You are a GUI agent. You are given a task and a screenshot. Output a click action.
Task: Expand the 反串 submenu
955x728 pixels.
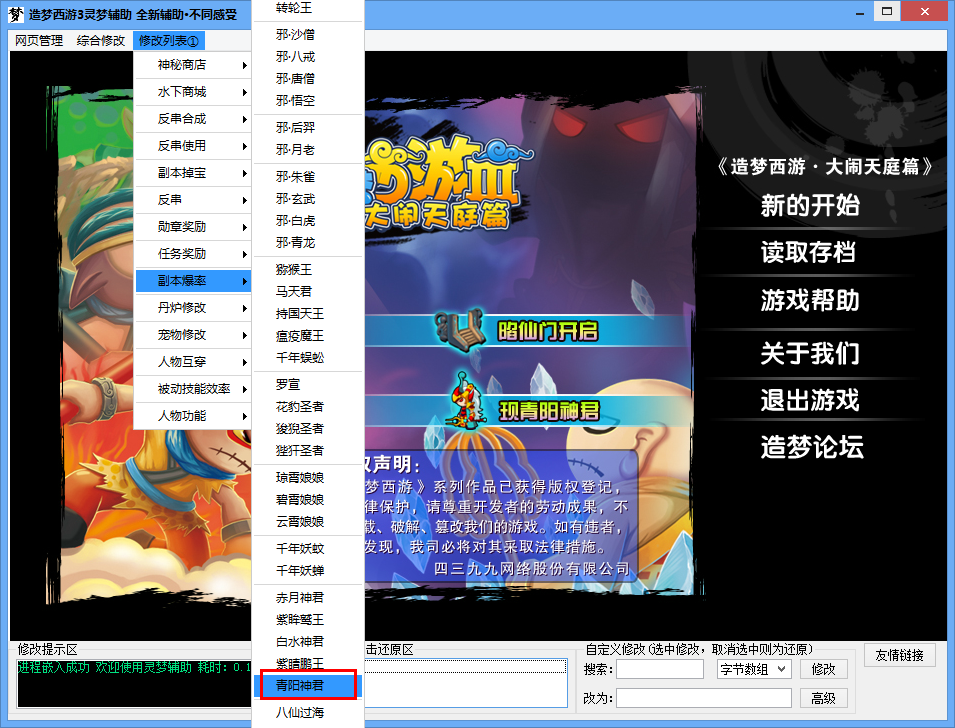(x=193, y=200)
